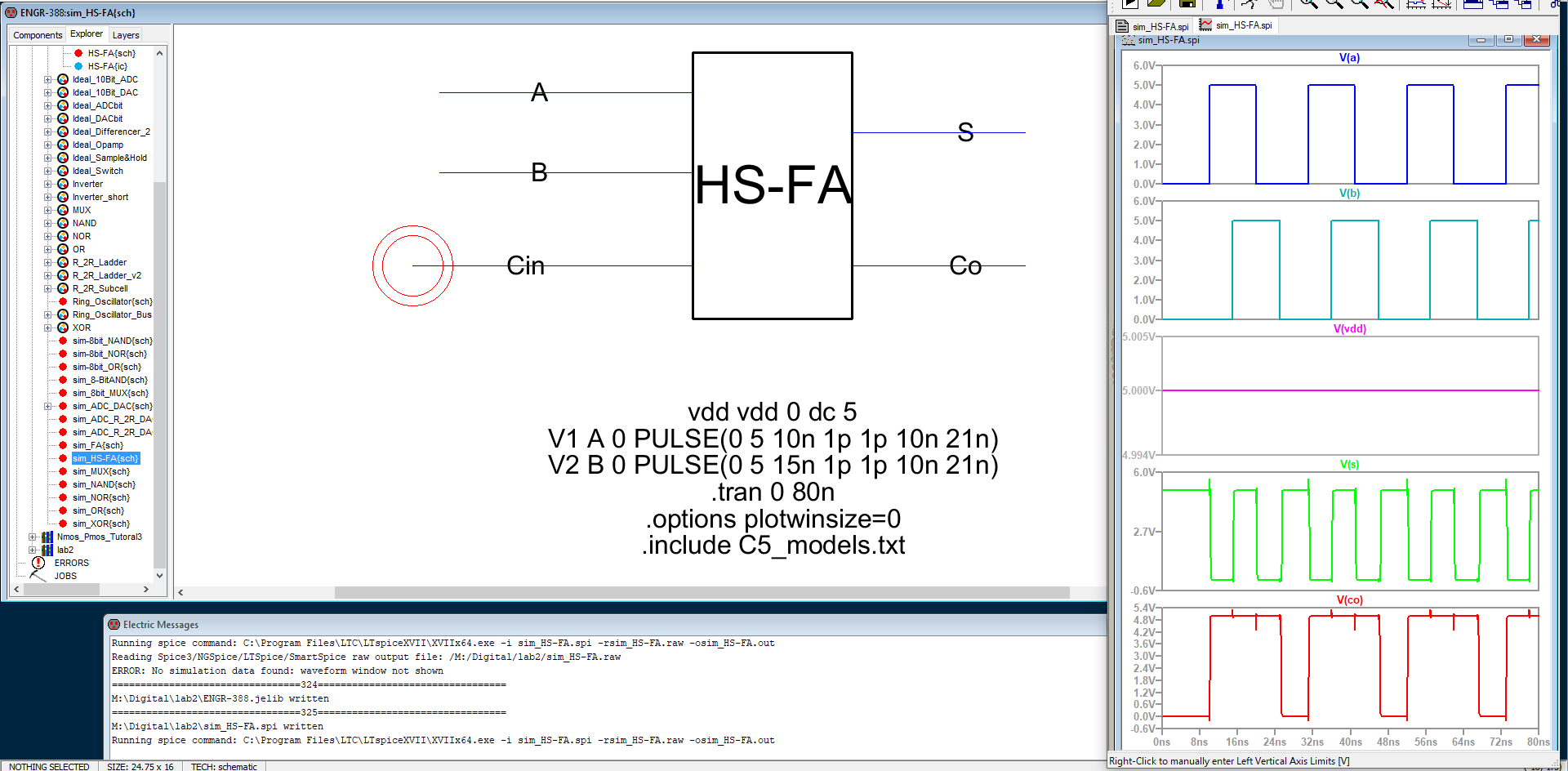Select ERRORS entry in the explorer tree

pyautogui.click(x=71, y=563)
